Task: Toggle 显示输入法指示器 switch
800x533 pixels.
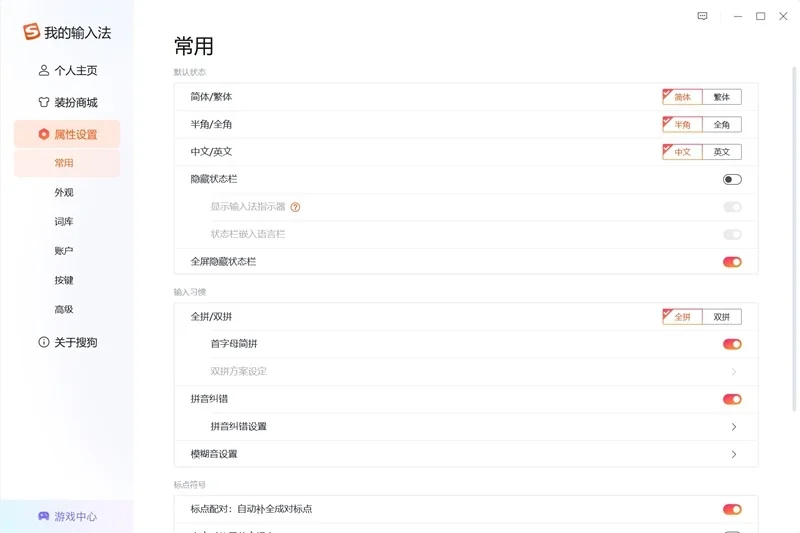Action: point(732,207)
